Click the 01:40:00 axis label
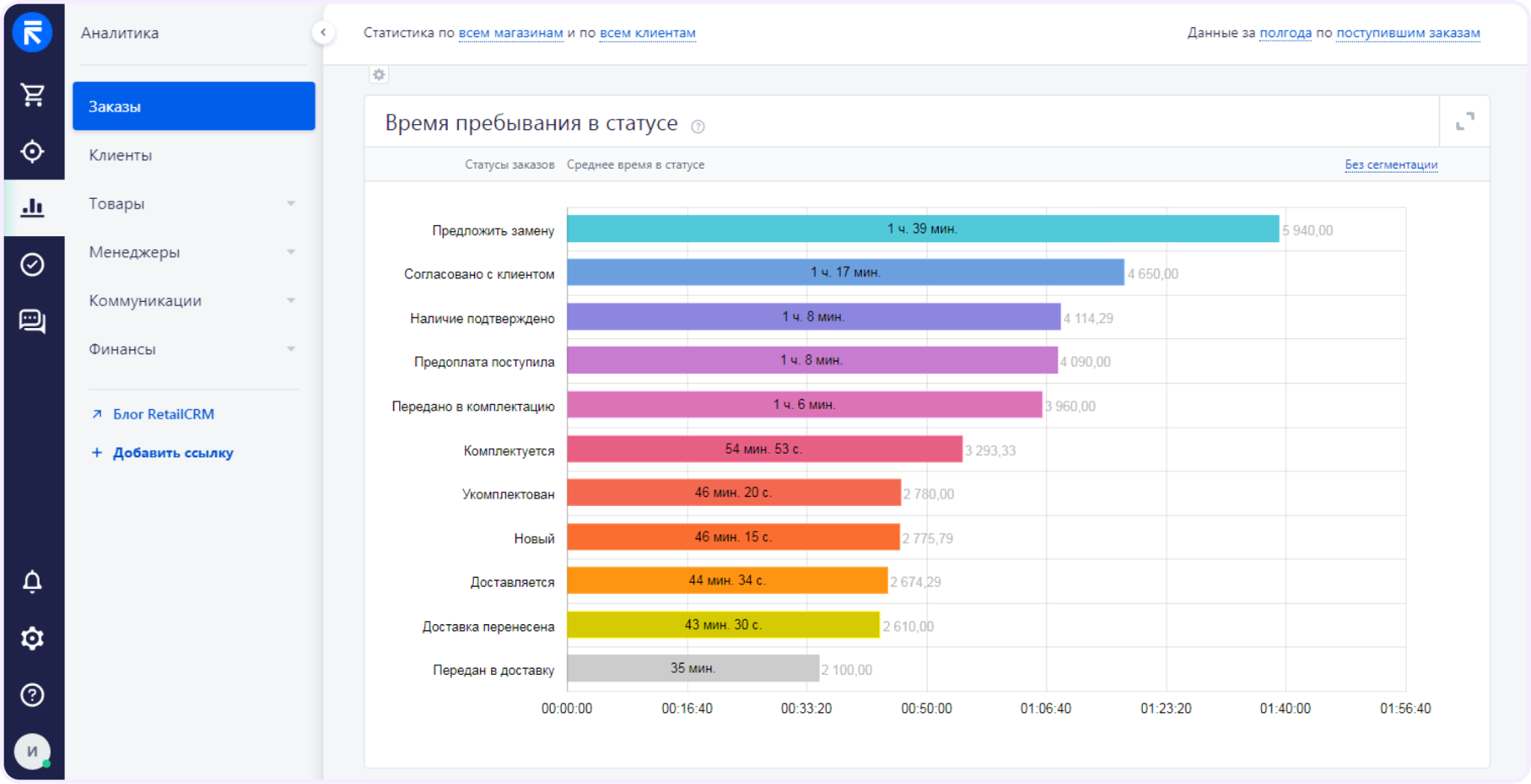 point(1285,709)
